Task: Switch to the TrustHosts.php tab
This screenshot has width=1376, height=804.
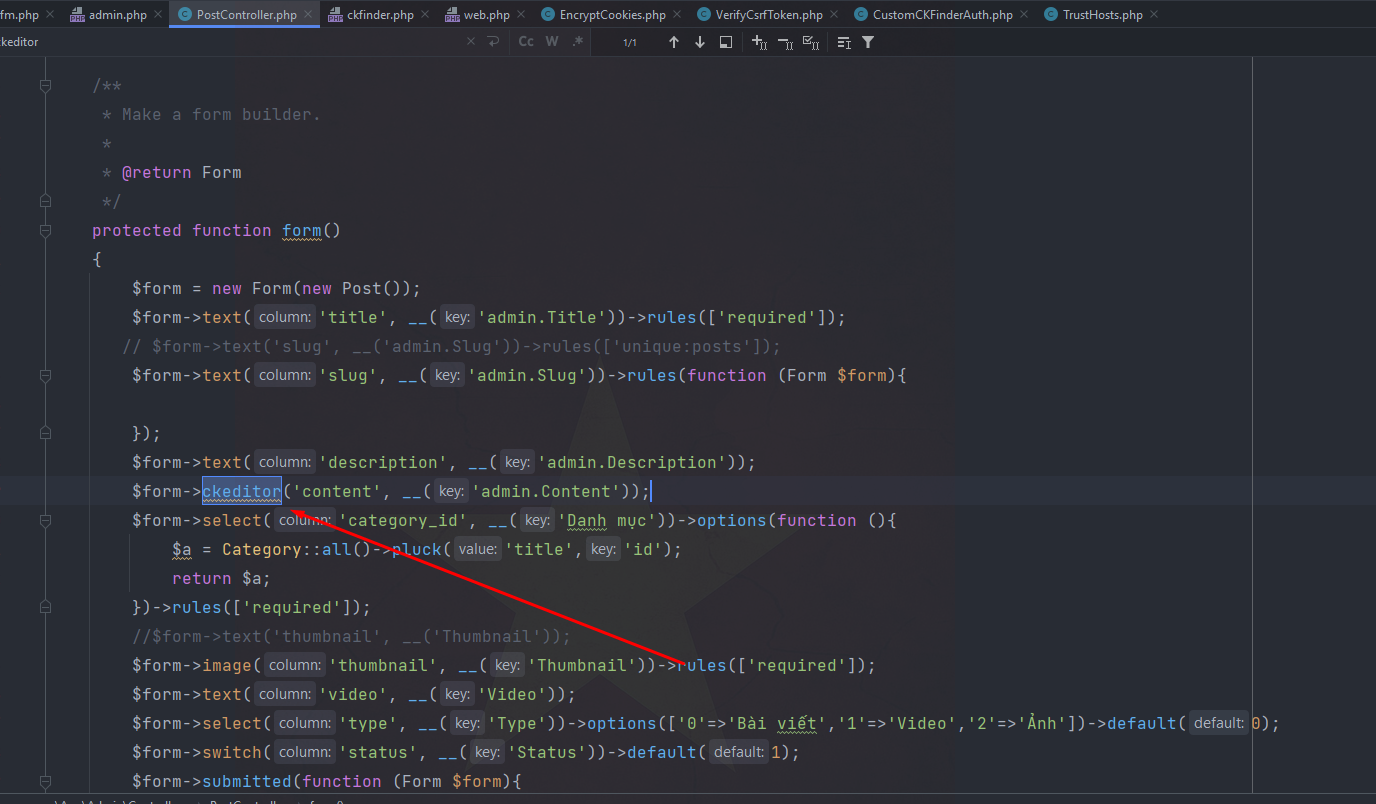Action: (1102, 15)
